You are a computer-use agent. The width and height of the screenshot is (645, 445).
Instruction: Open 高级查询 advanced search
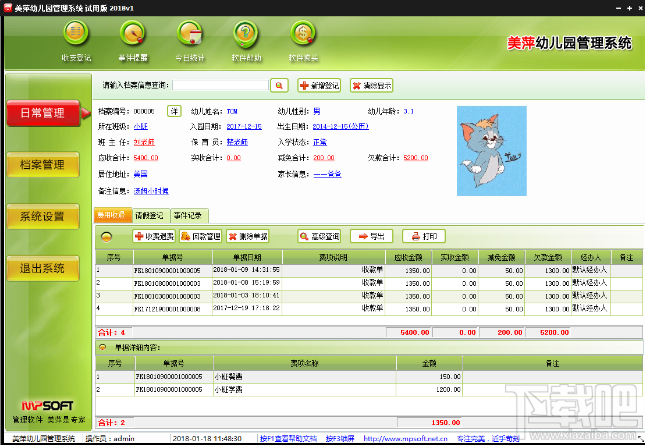tap(319, 236)
